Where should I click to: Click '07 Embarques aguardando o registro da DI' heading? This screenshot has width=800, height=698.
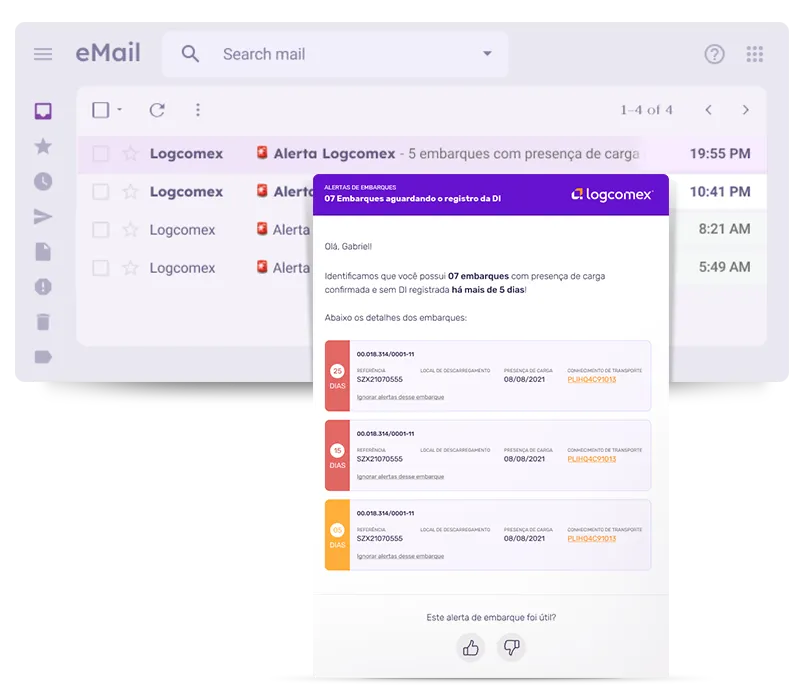pos(413,198)
